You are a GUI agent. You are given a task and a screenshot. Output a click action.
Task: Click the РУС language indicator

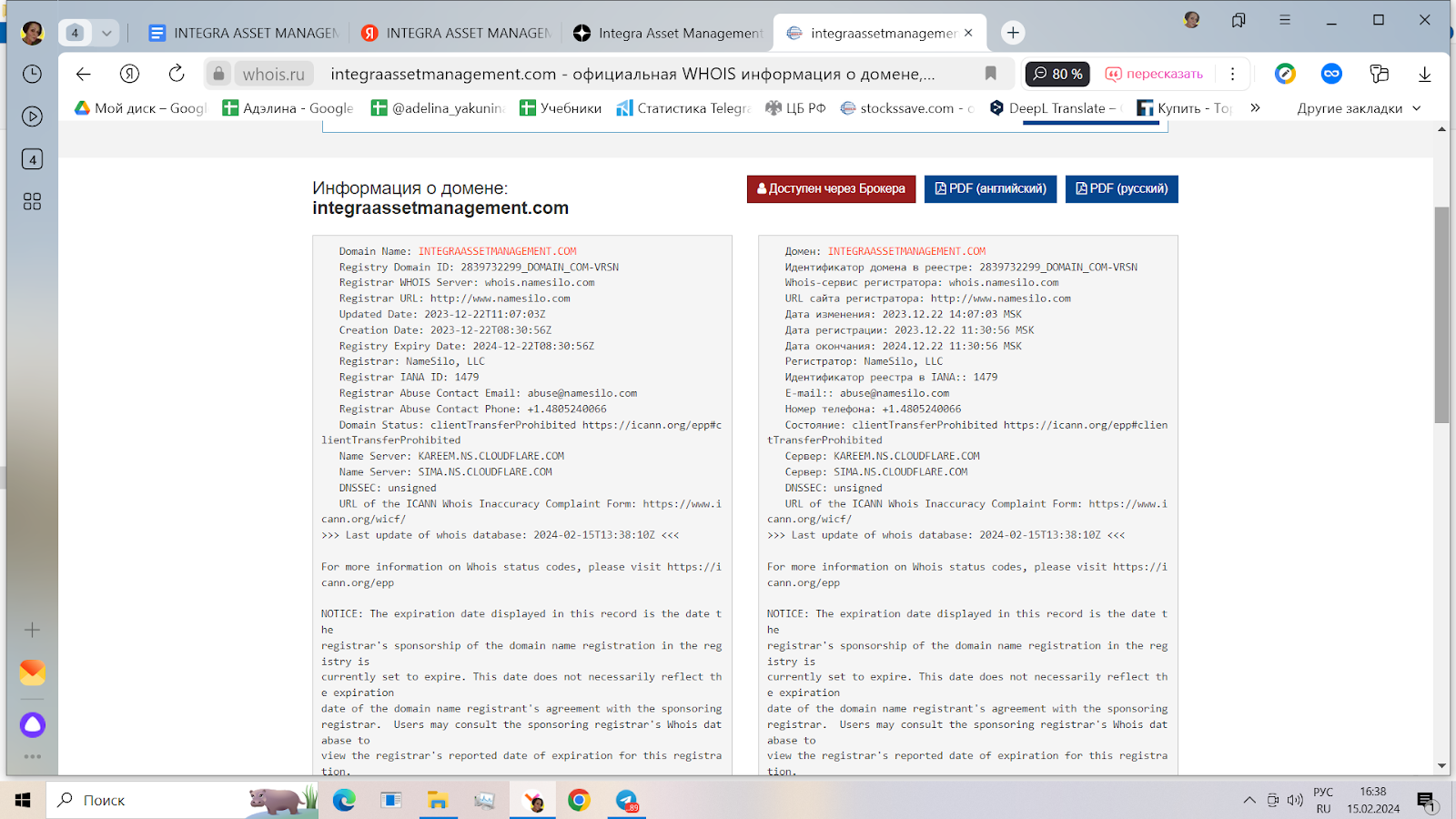click(x=1323, y=792)
